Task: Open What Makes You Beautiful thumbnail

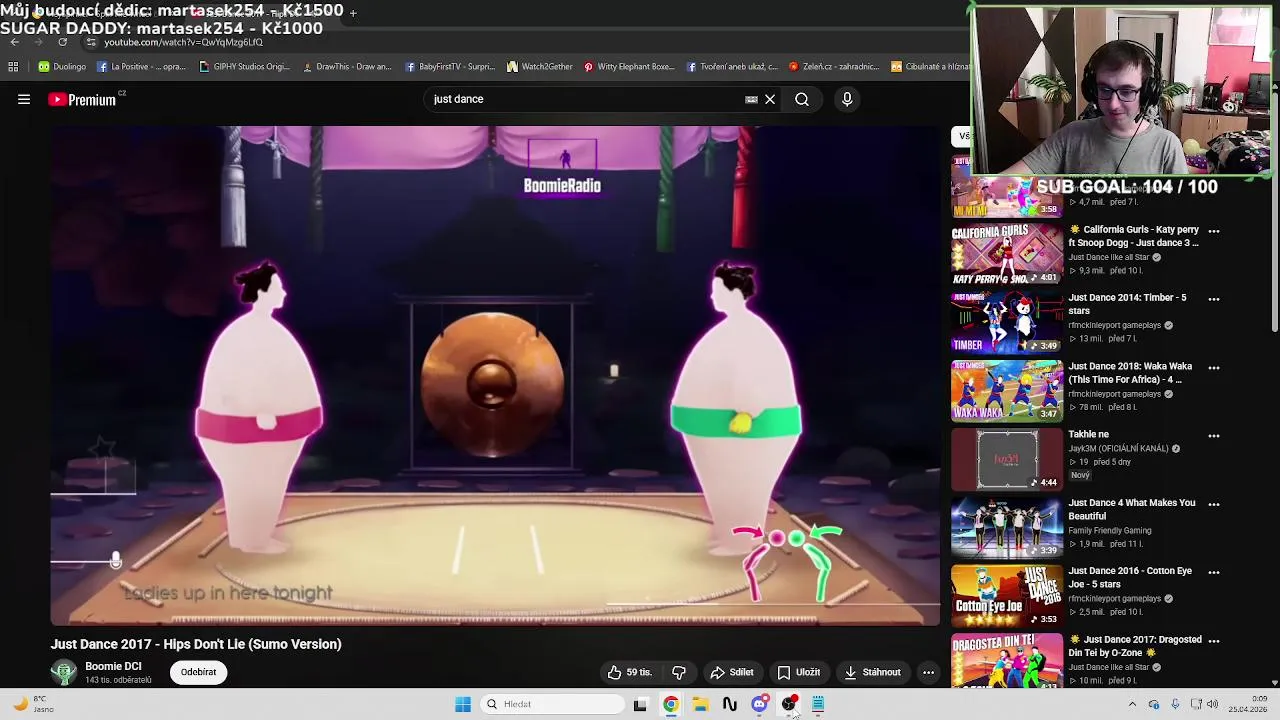Action: 1007,527
